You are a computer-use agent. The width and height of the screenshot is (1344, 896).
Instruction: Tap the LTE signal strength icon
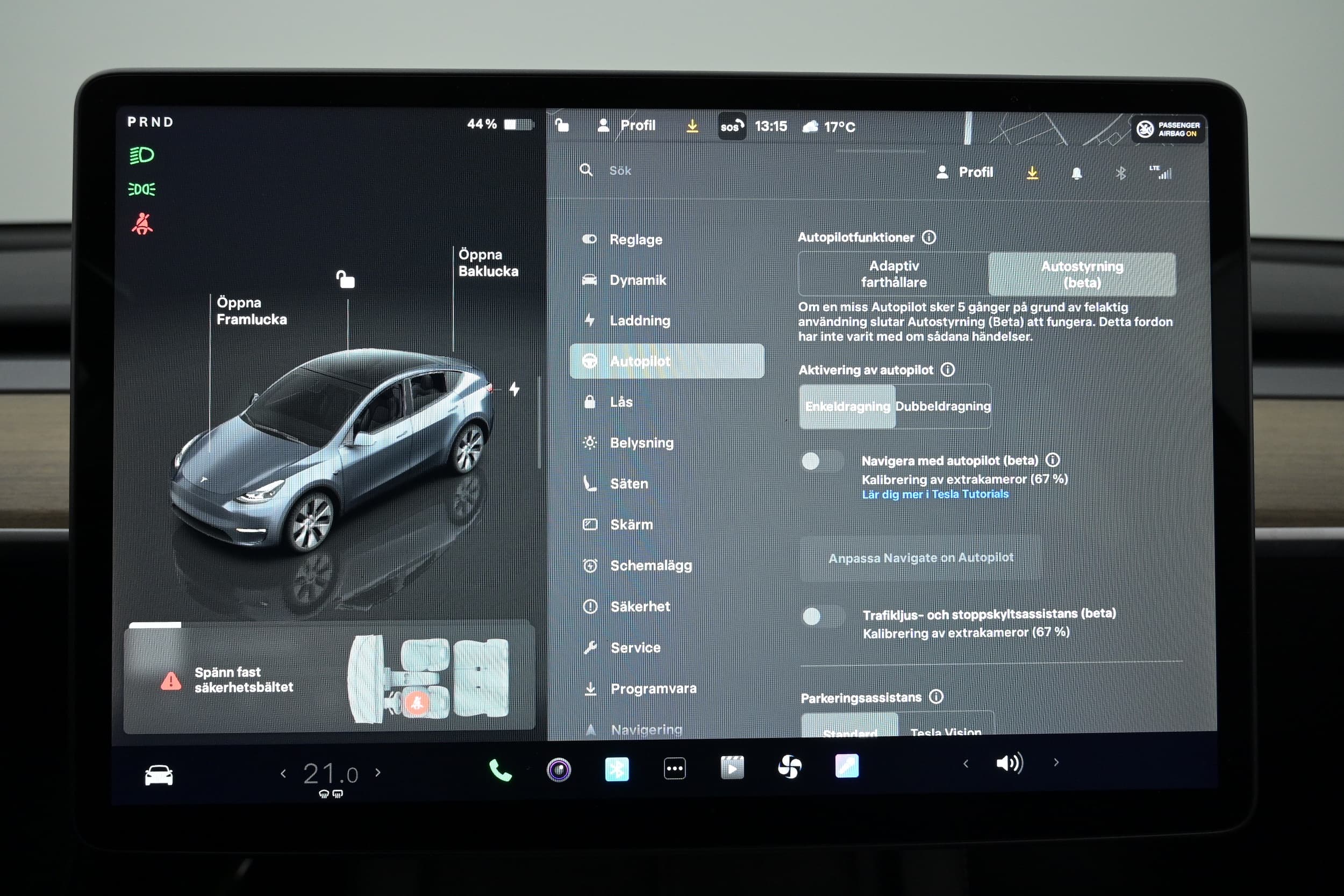[1161, 173]
